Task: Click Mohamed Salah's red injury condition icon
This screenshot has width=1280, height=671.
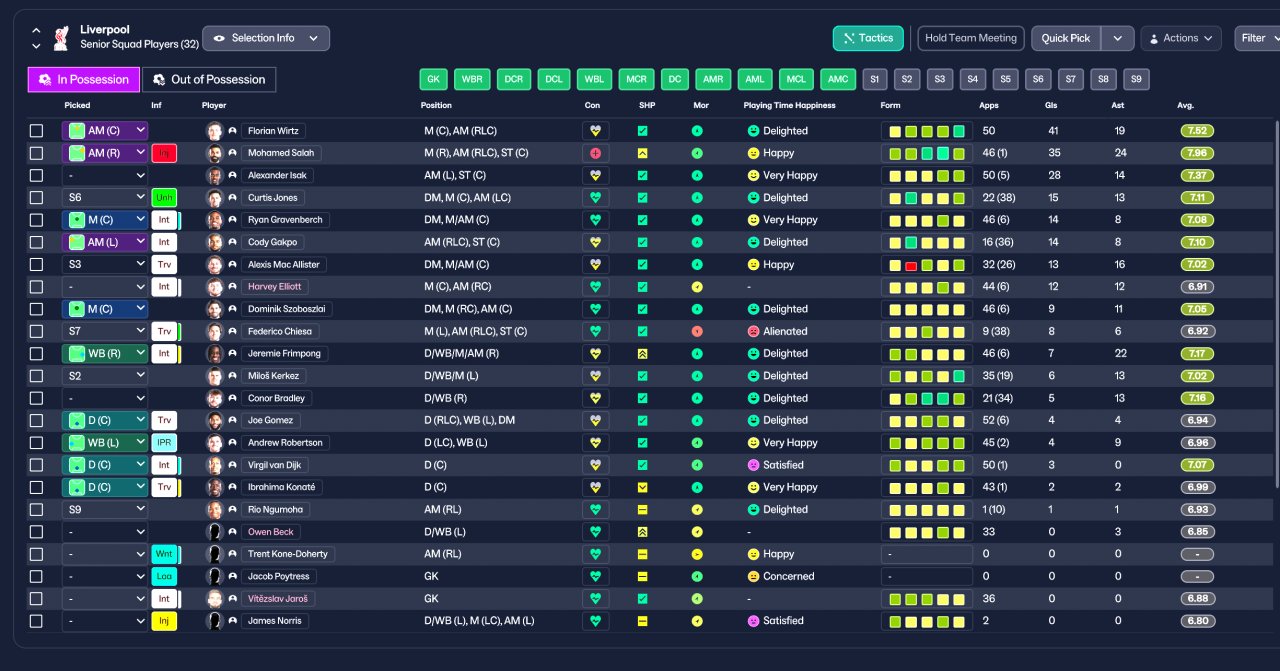Action: tap(596, 153)
